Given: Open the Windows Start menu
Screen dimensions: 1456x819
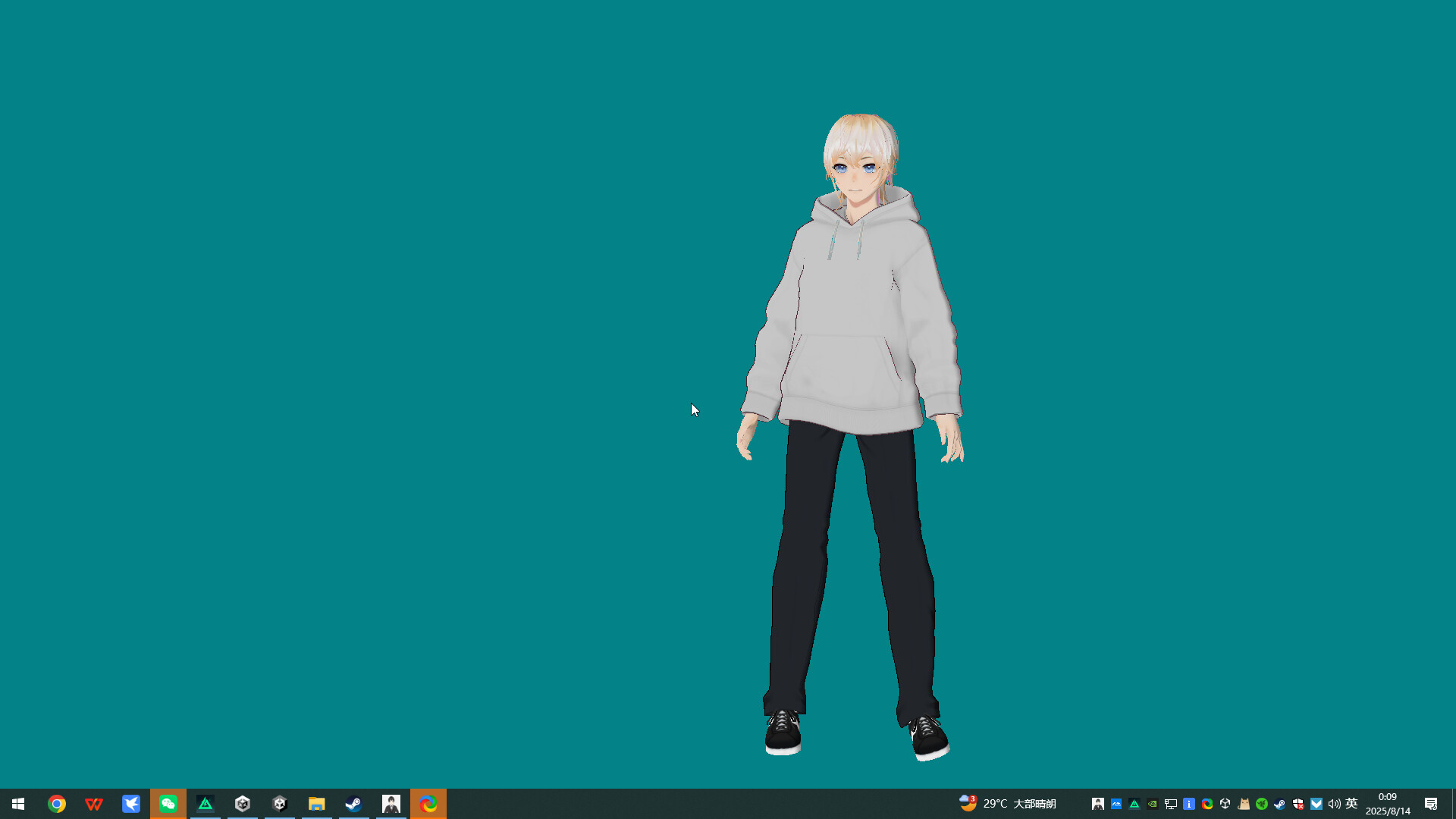Looking at the screenshot, I should 17,803.
